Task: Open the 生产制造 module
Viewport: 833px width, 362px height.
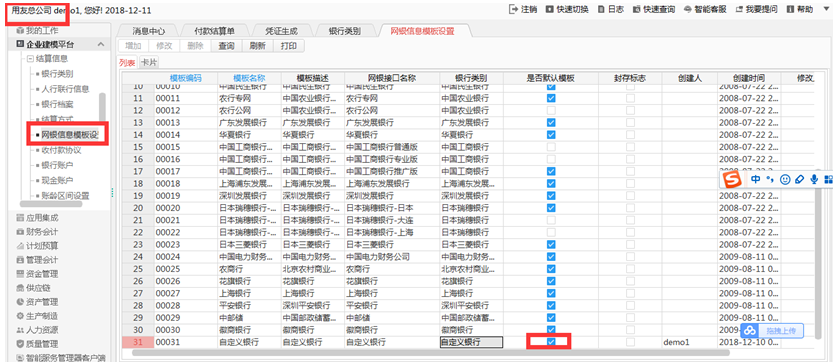Action: [37, 316]
